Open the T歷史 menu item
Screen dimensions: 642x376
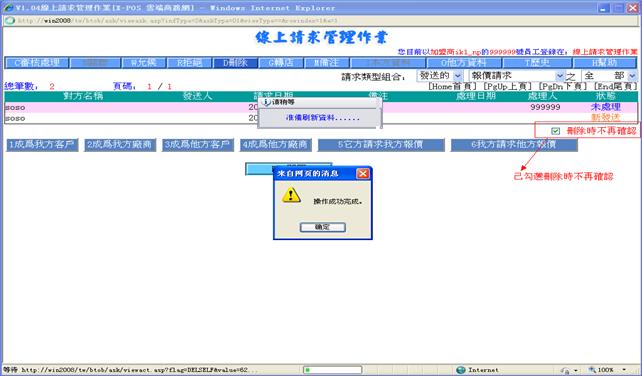coord(537,63)
